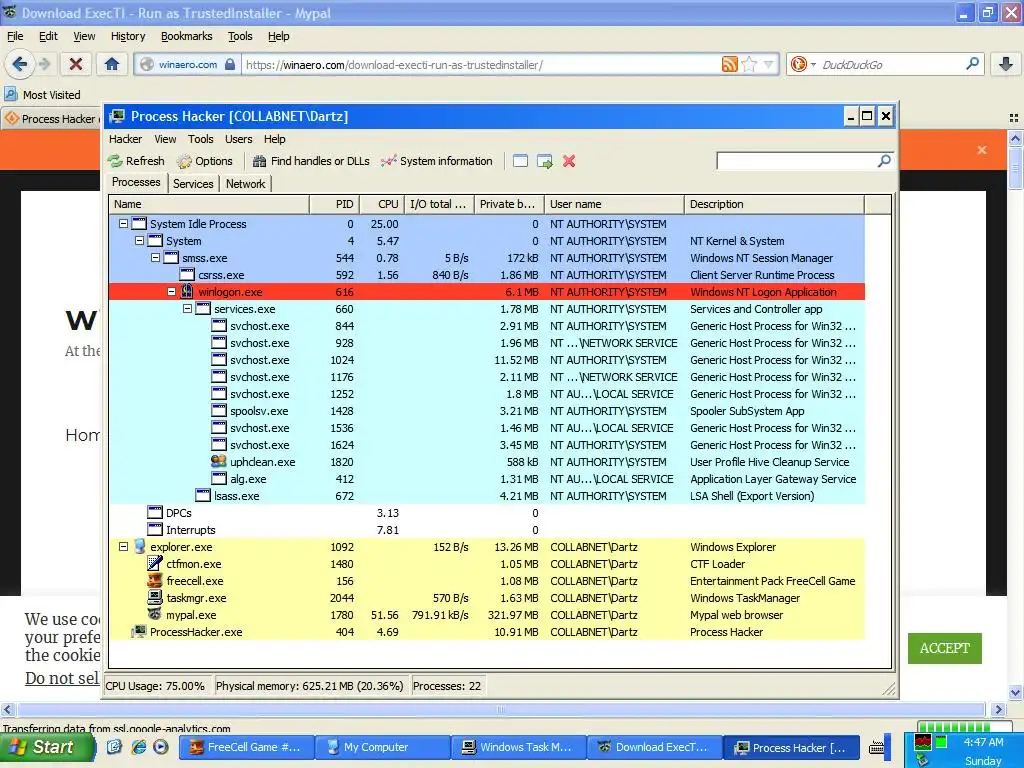1024x768 pixels.
Task: Collapse the System Idle Process tree node
Action: click(x=123, y=224)
